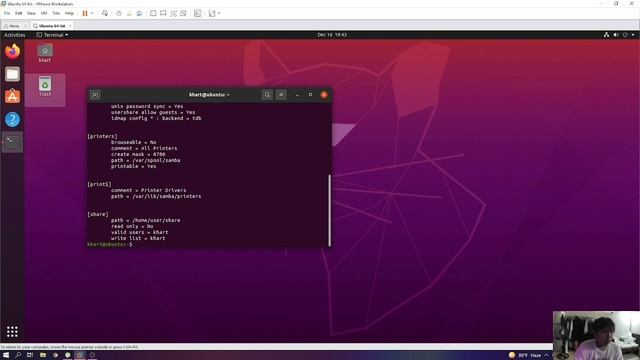Click the khart@ubuntu shell prompt line

pos(110,244)
